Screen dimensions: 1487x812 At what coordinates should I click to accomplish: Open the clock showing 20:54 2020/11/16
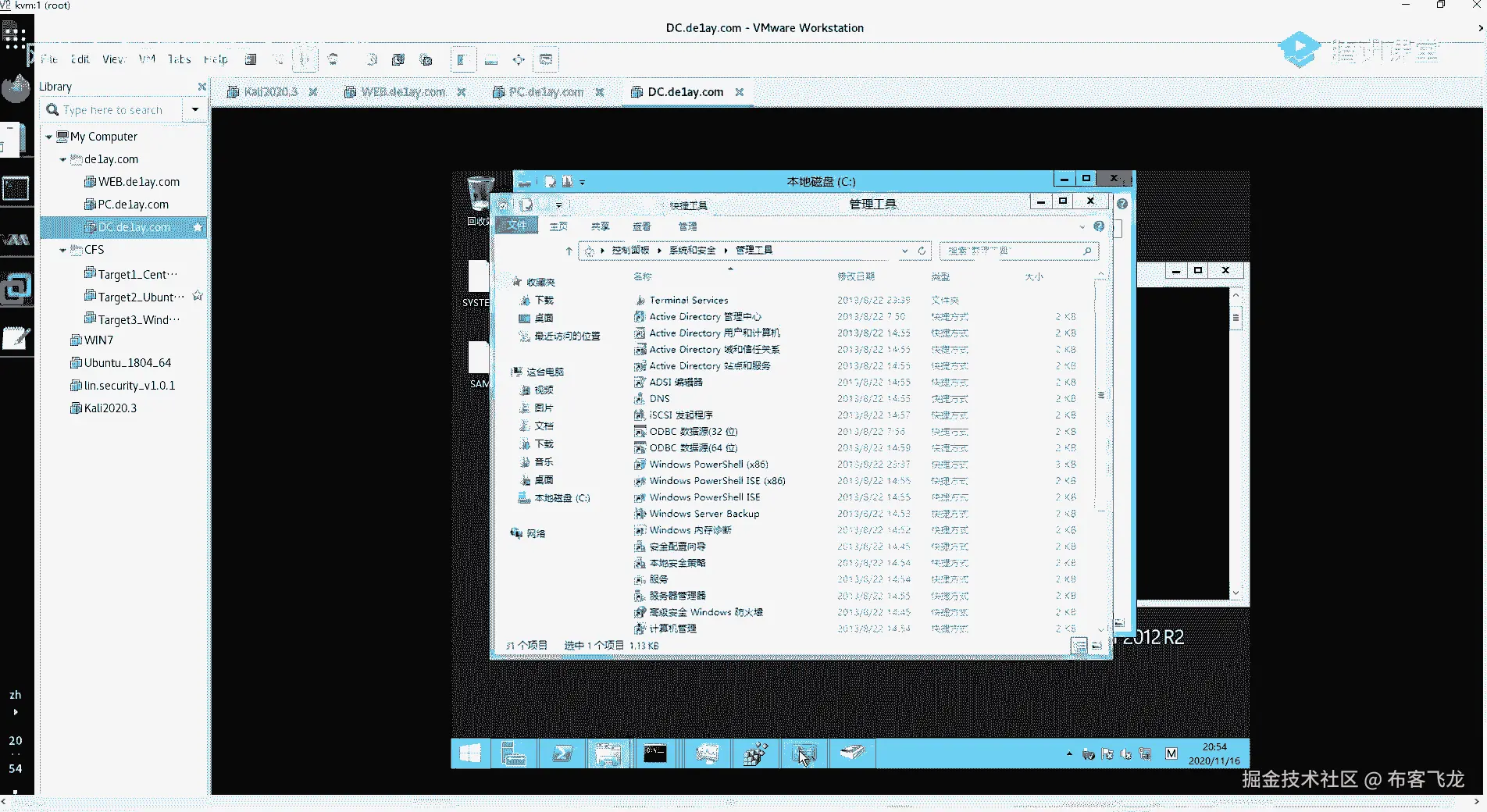click(1214, 753)
